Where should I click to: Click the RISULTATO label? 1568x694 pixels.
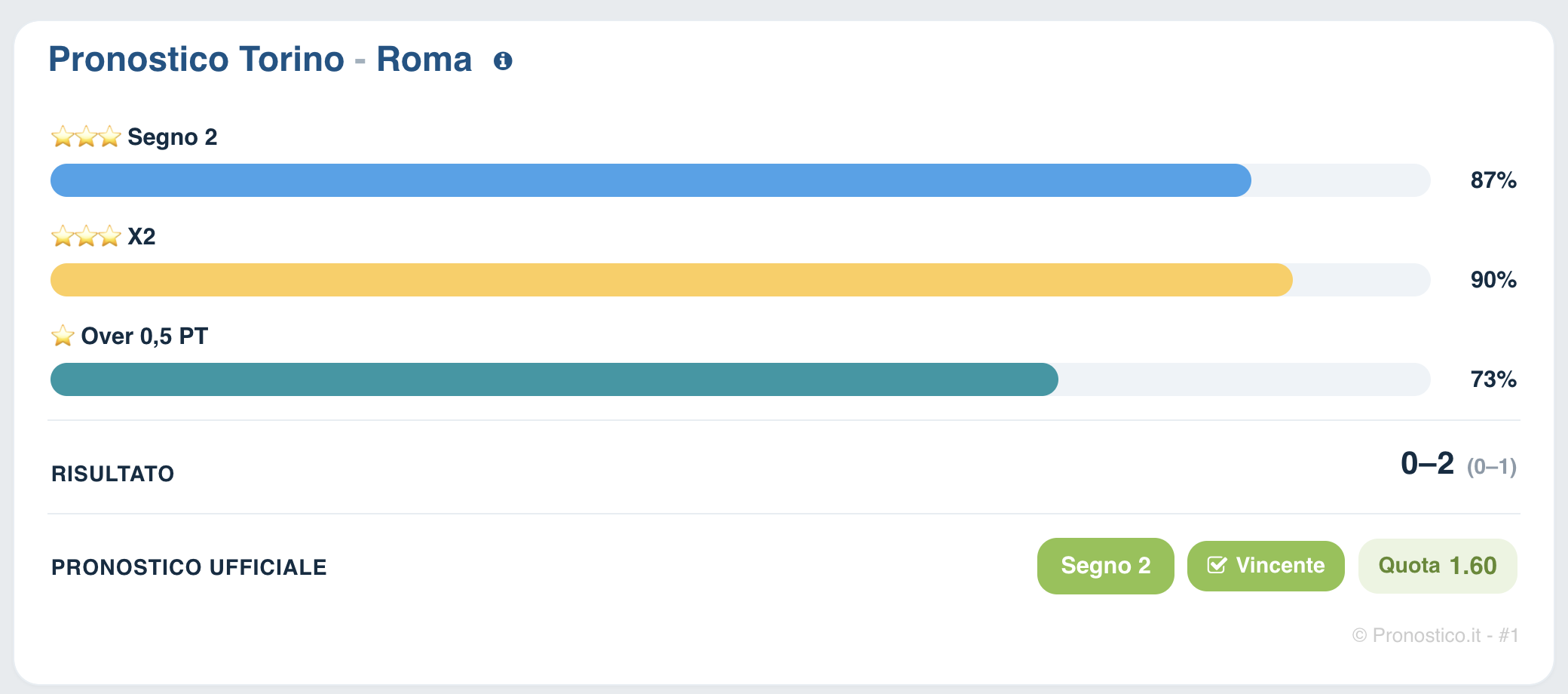click(113, 474)
